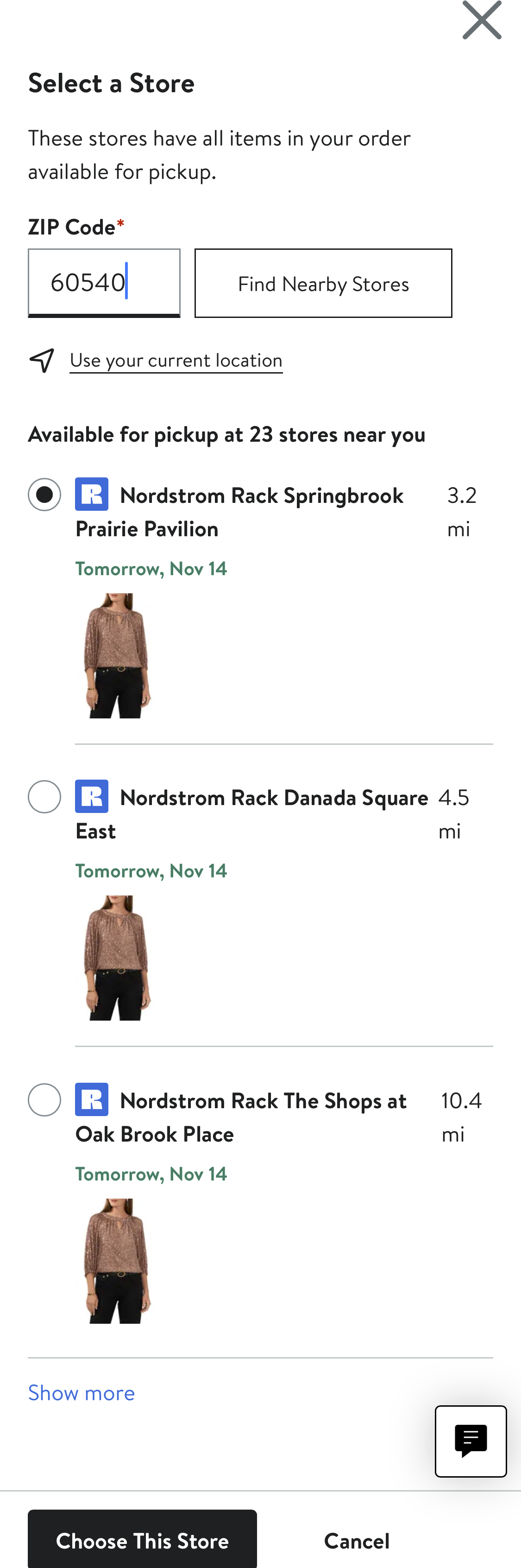Select The Shops at Oak Brook Place store
Viewport: 521px width, 1568px height.
(x=44, y=1100)
